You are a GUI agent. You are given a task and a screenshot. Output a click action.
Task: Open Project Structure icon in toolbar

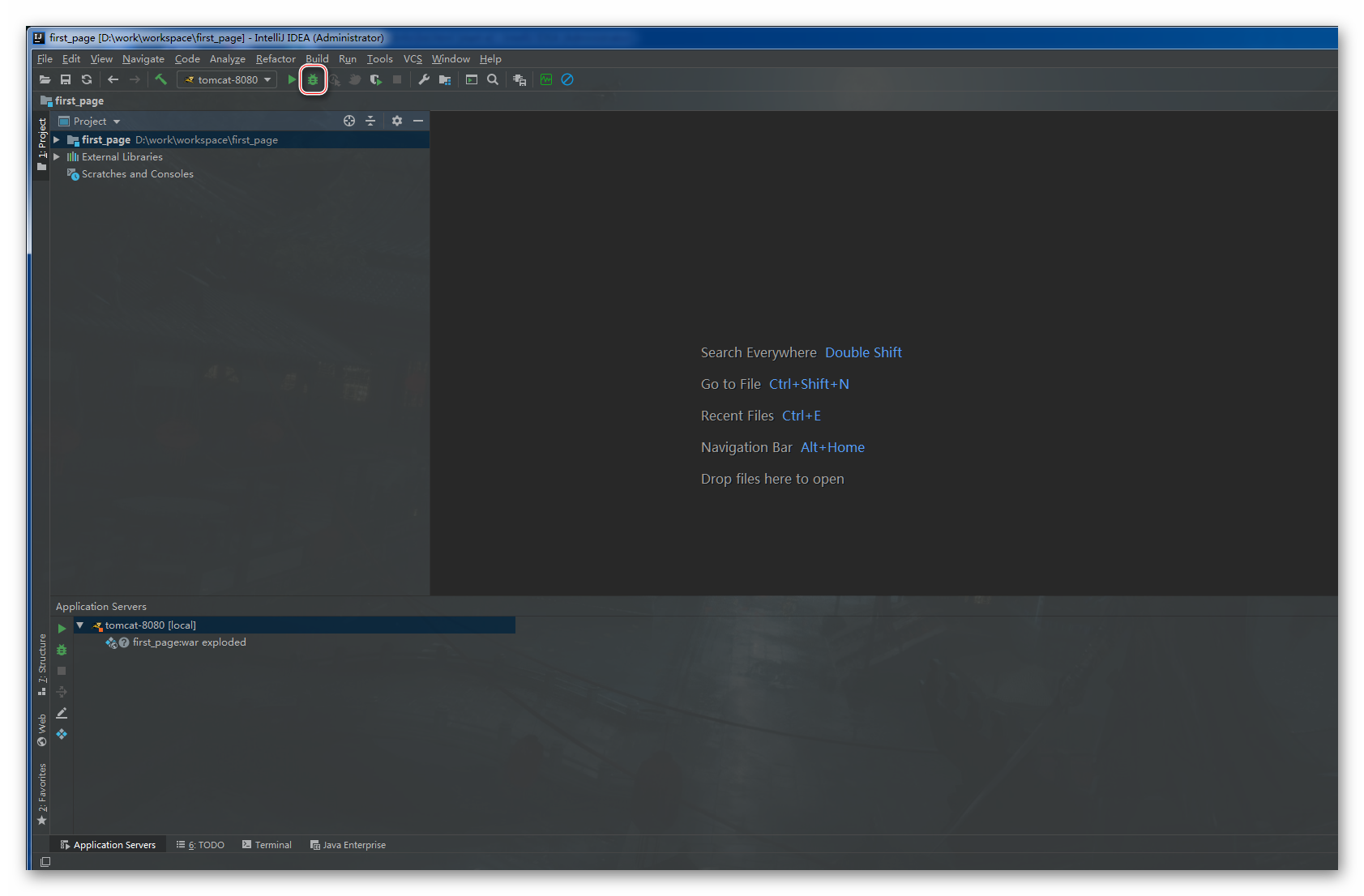pyautogui.click(x=444, y=79)
